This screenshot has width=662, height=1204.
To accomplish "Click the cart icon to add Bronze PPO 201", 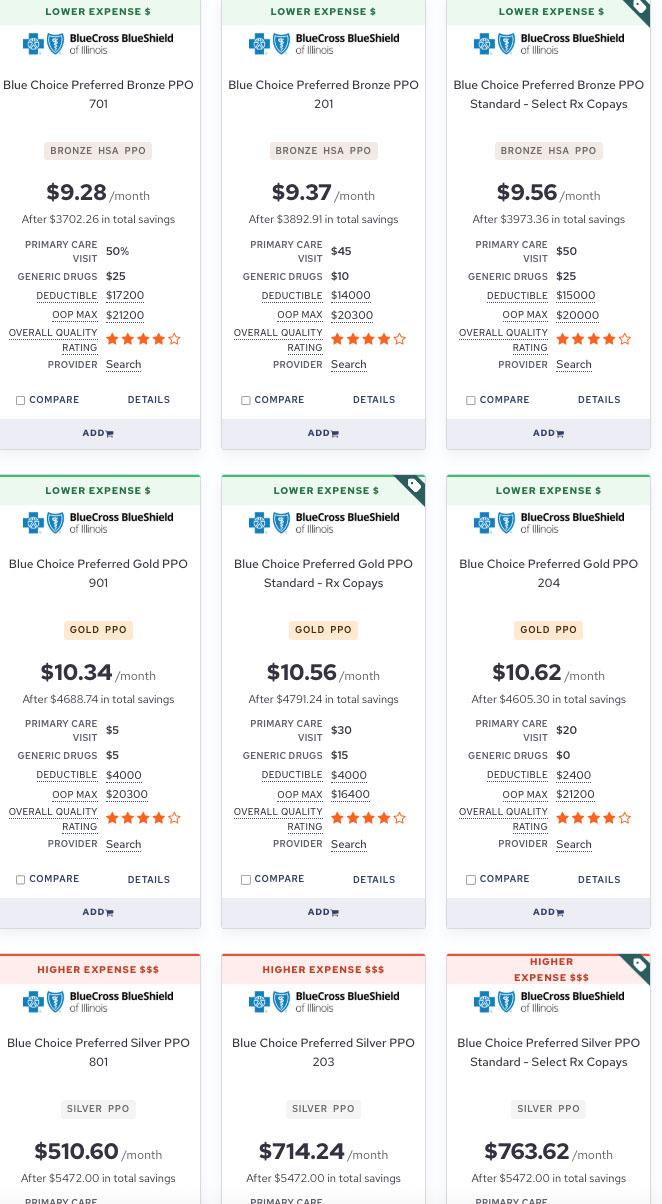I will pos(334,434).
